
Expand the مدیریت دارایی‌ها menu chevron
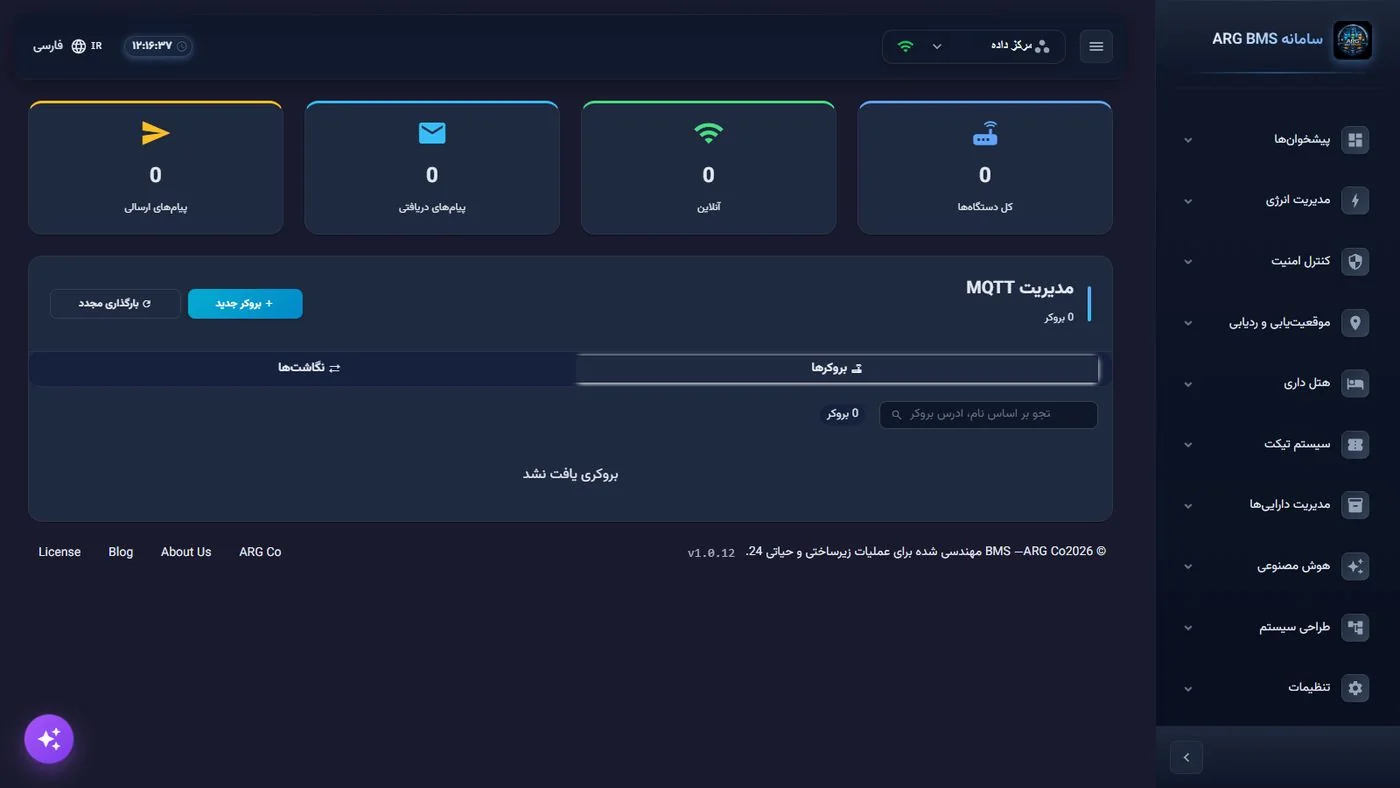[x=1188, y=506]
